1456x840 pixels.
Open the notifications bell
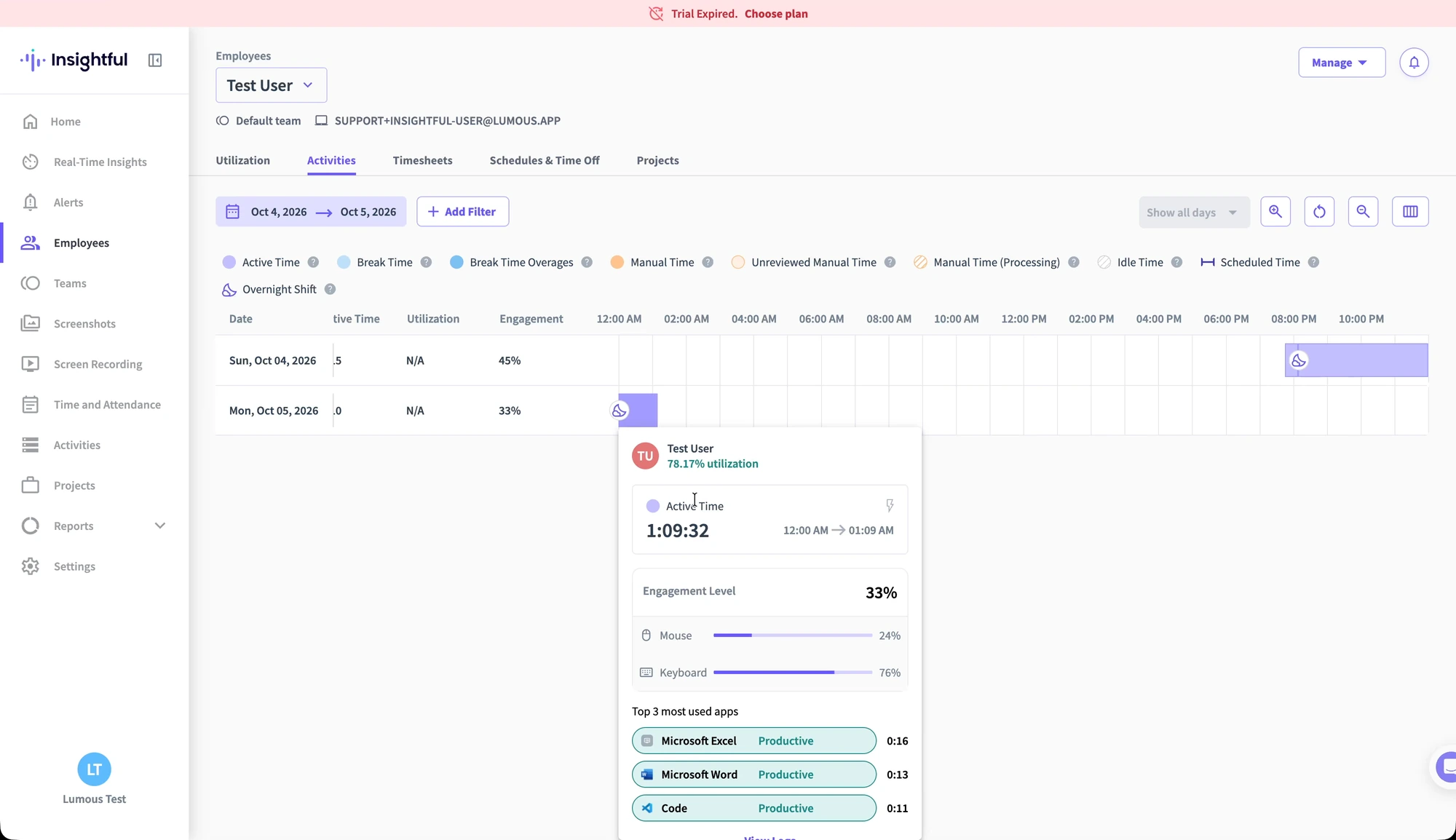tap(1414, 63)
